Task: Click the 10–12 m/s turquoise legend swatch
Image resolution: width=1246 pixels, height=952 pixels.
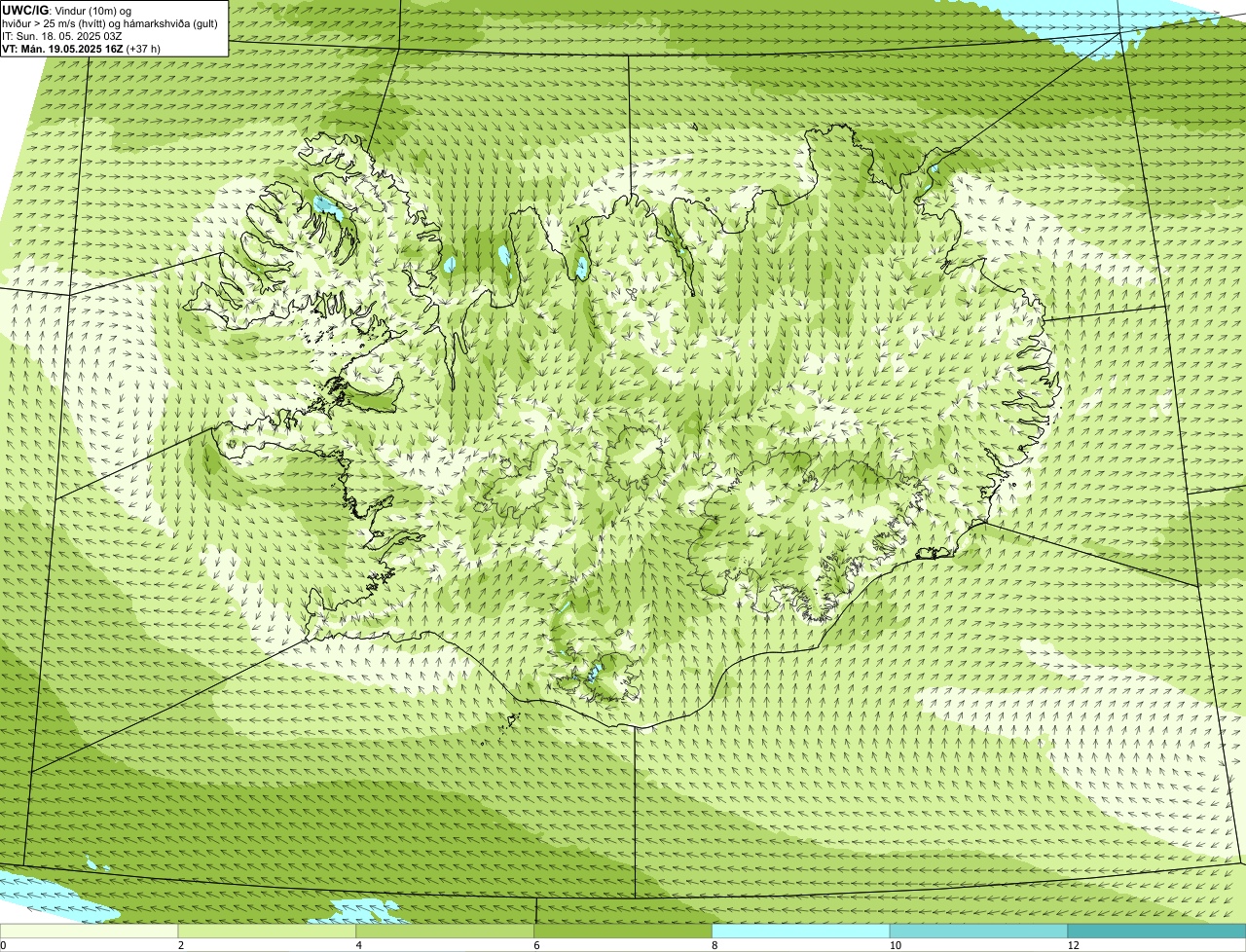Action: pyautogui.click(x=978, y=932)
